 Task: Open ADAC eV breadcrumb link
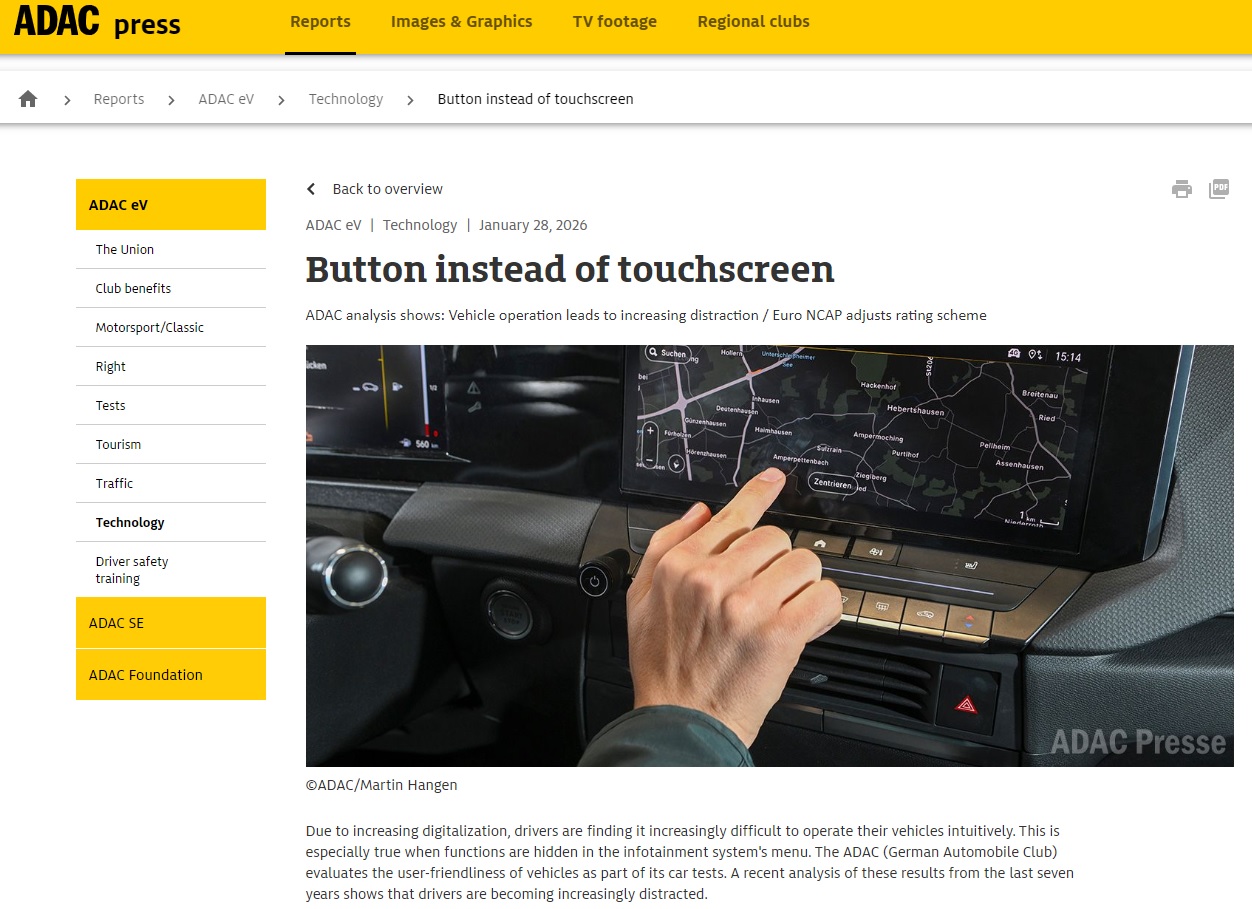[226, 99]
